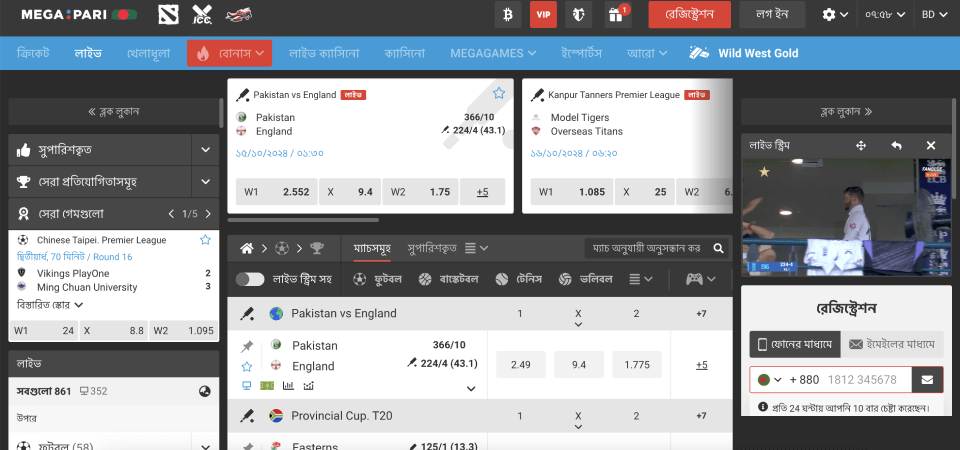
Task: Click the gift box promotions icon
Action: pos(614,15)
